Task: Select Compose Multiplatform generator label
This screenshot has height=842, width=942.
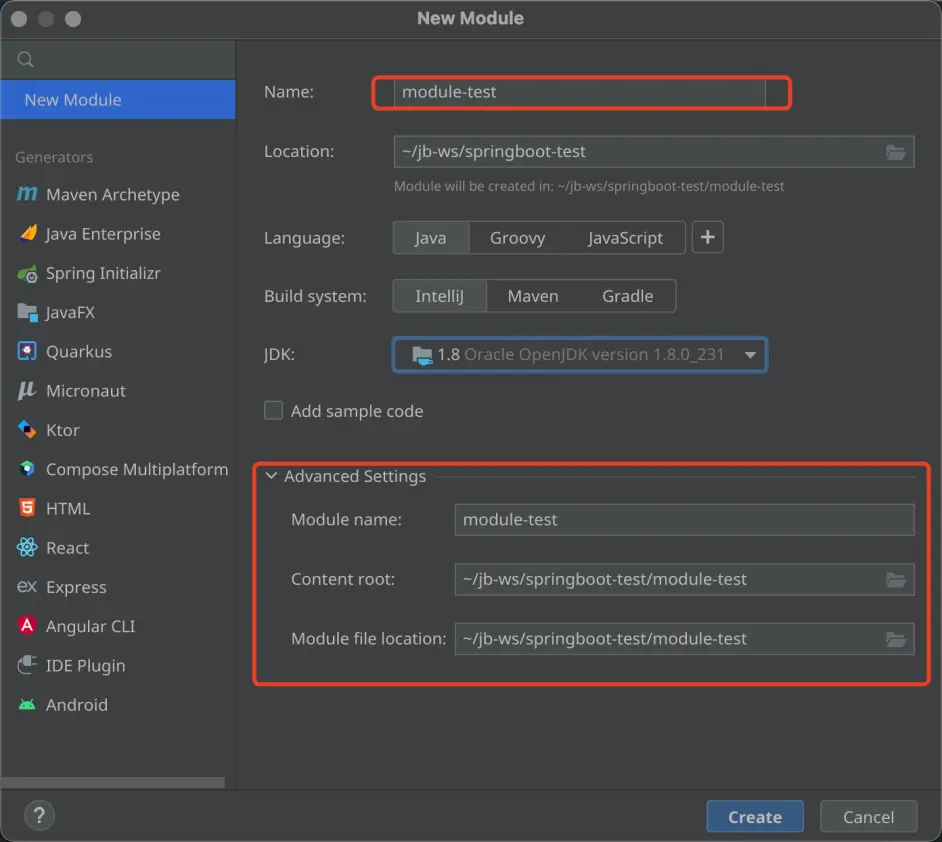Action: pyautogui.click(x=137, y=469)
